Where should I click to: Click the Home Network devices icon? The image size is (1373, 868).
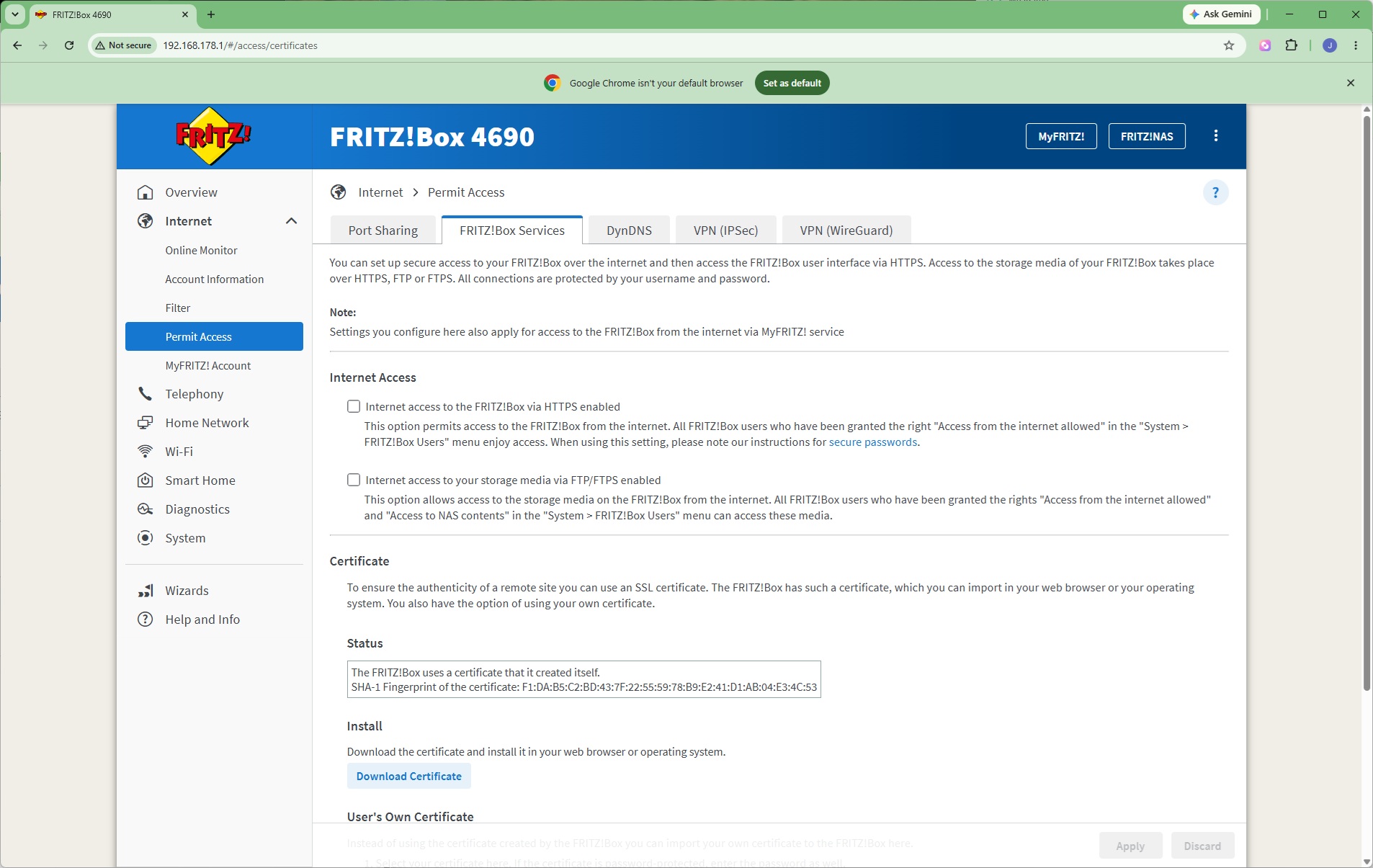point(146,423)
